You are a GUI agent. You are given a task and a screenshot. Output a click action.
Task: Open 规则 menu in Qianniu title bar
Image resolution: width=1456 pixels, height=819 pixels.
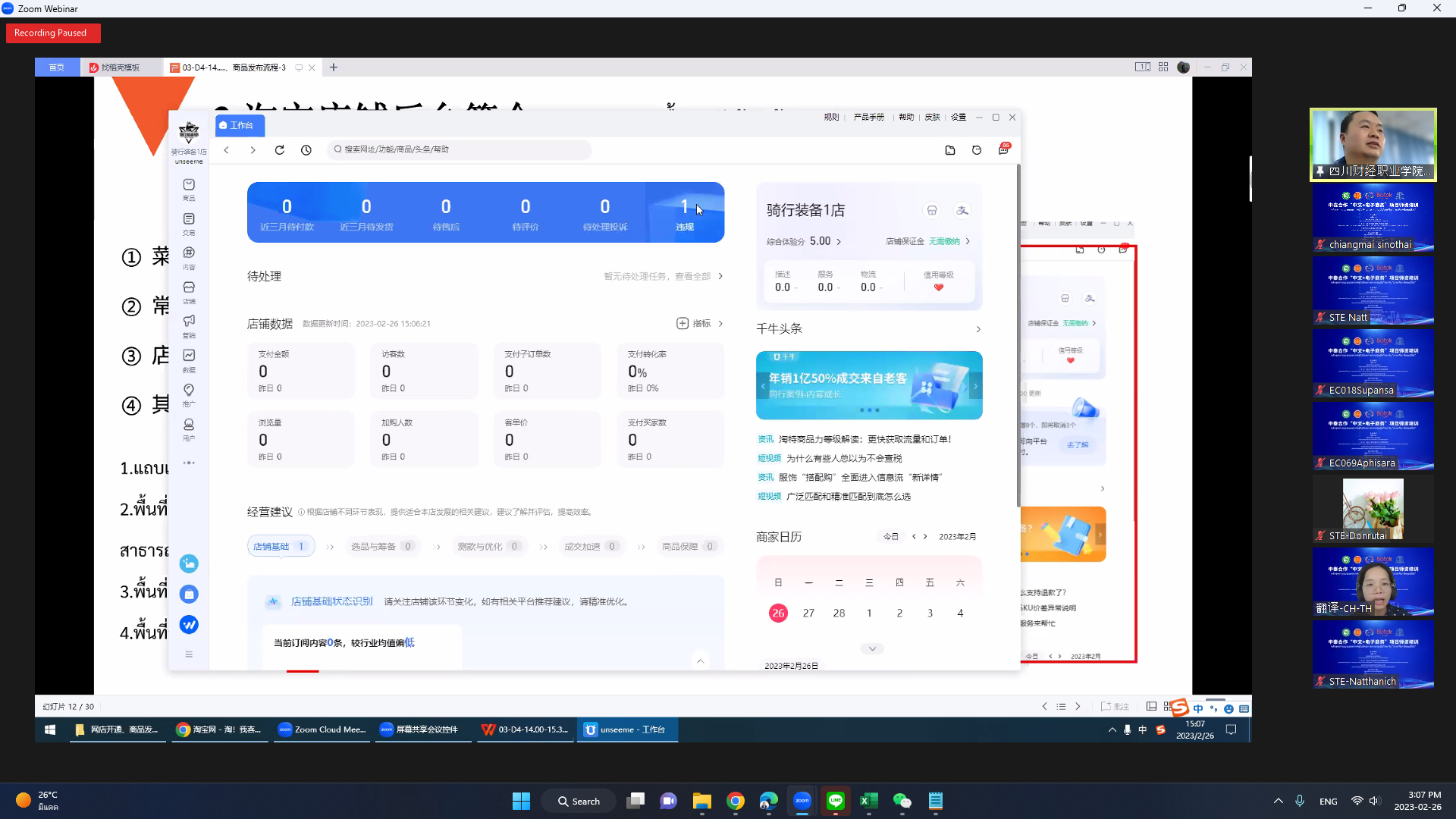(x=831, y=117)
